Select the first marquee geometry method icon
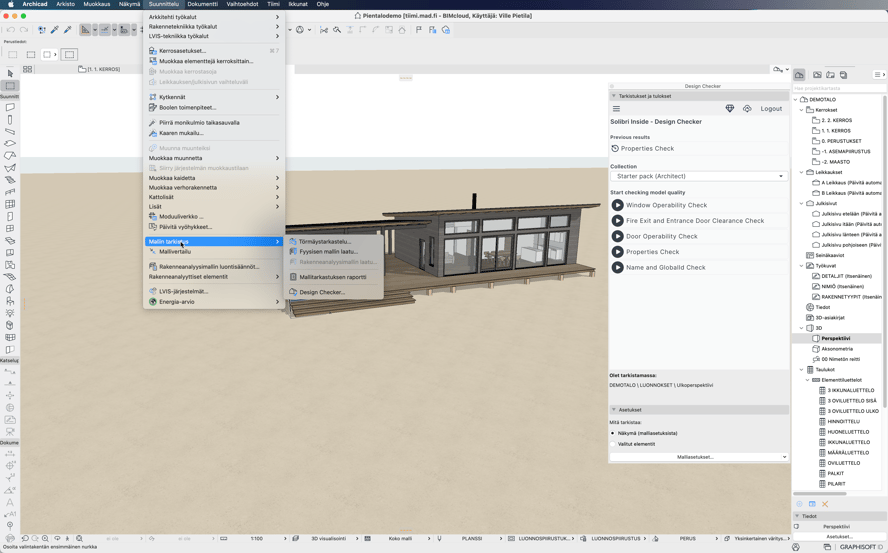This screenshot has width=888, height=553. click(12, 54)
